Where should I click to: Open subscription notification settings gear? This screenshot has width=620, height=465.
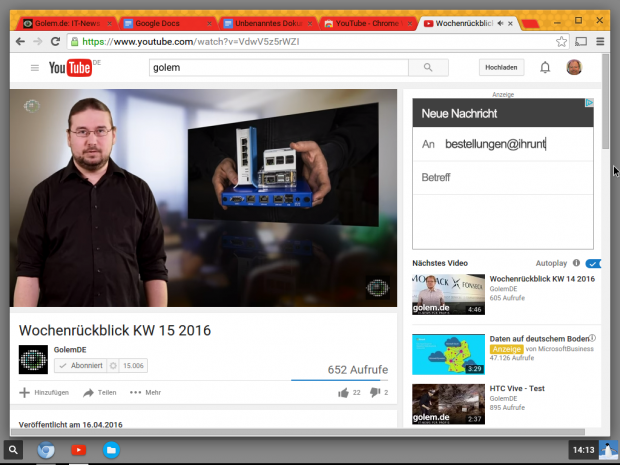point(113,366)
